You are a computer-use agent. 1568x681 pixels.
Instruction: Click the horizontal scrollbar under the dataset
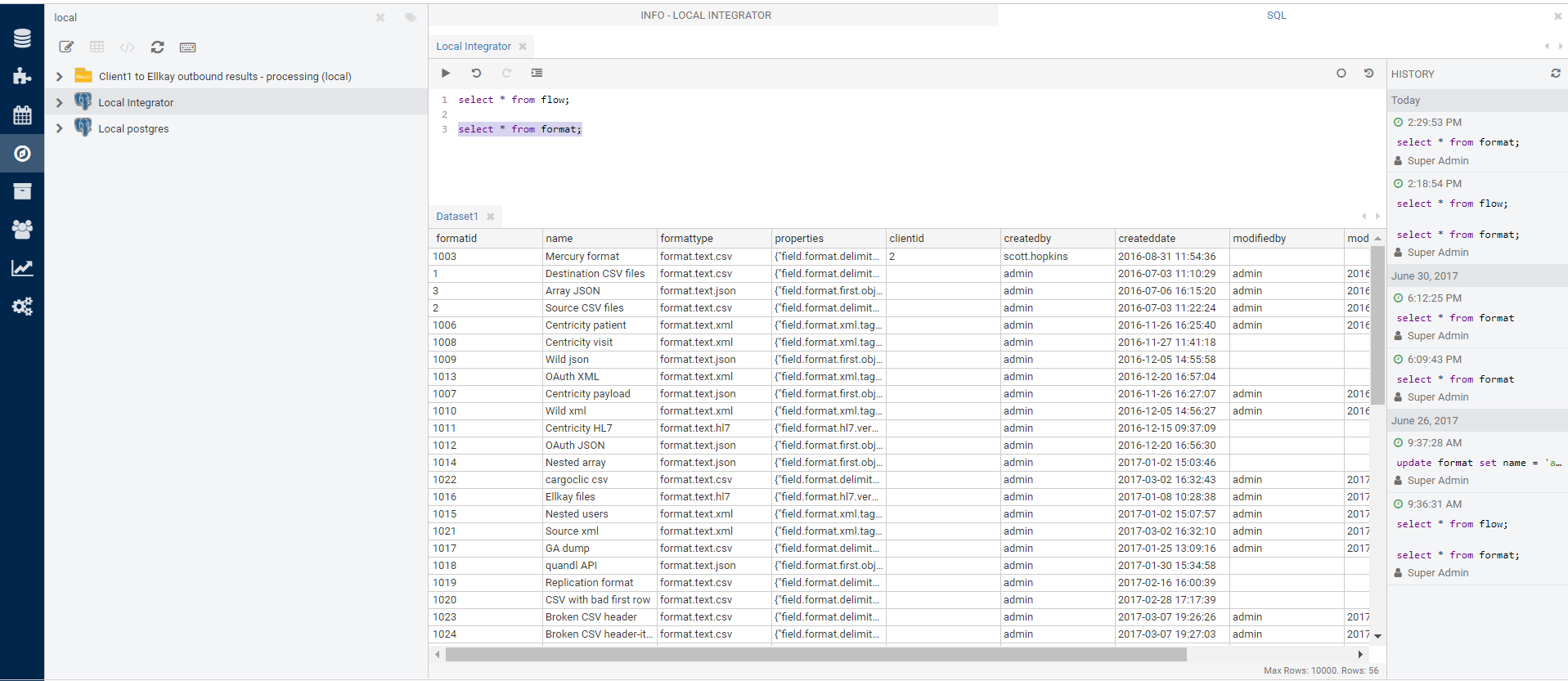pos(815,654)
